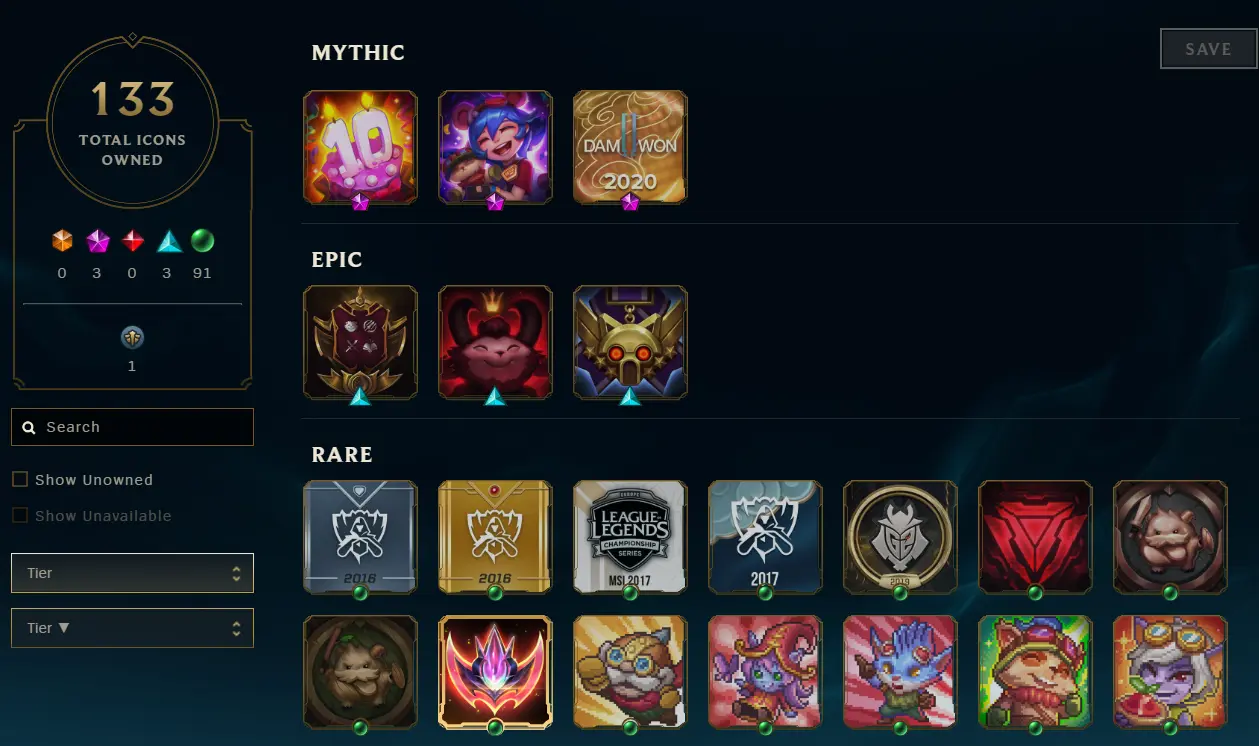Pick the blue 2017 Worlds icon
The height and width of the screenshot is (746, 1259).
[x=765, y=537]
